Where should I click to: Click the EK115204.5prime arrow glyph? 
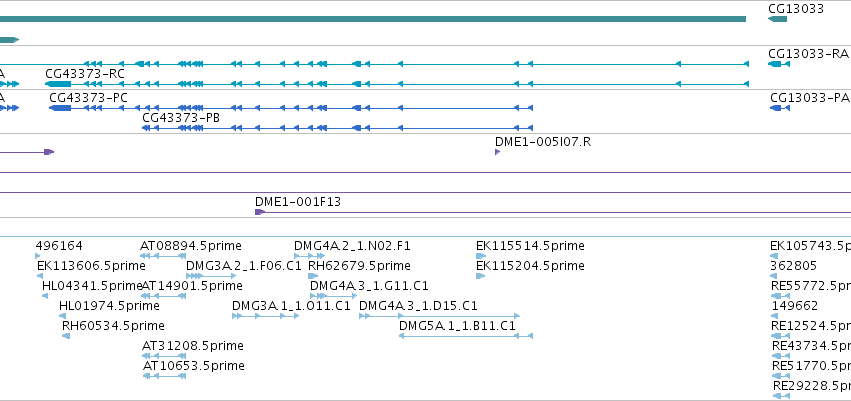pyautogui.click(x=480, y=276)
